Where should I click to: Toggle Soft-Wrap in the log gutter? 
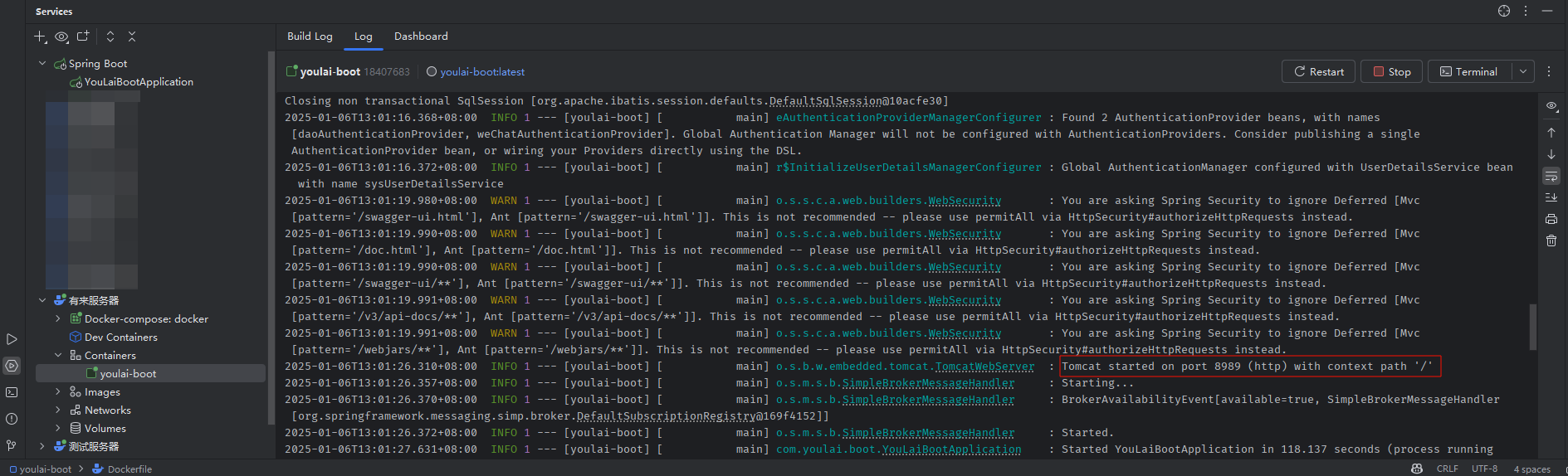point(1551,176)
